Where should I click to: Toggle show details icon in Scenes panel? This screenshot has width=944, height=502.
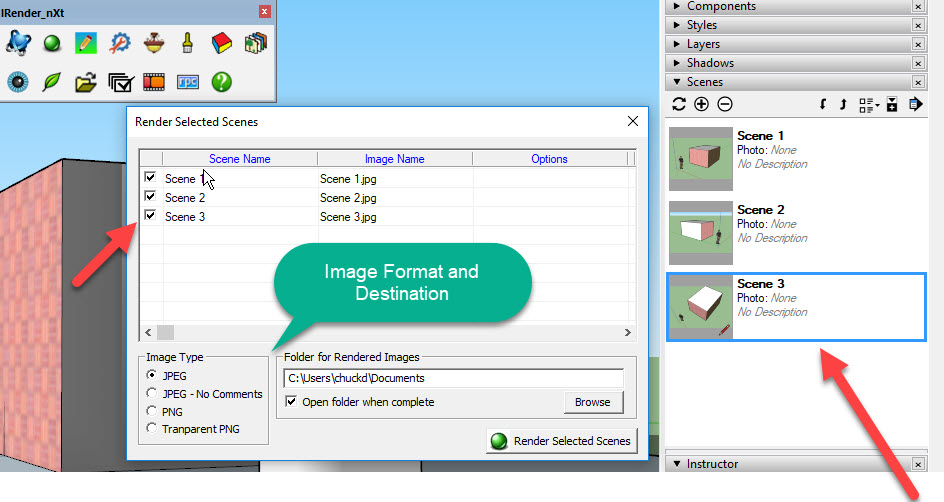coord(892,104)
